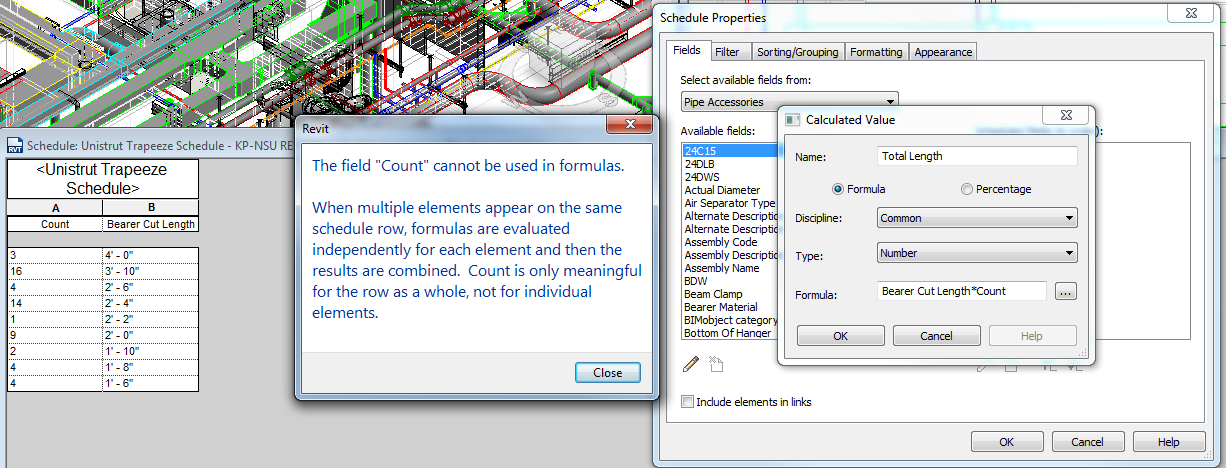Select Assembly Name field
This screenshot has width=1226, height=468.
pyautogui.click(x=730, y=268)
